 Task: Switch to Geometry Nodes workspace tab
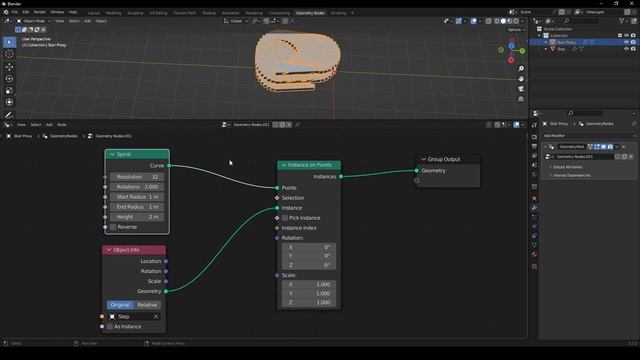310,13
